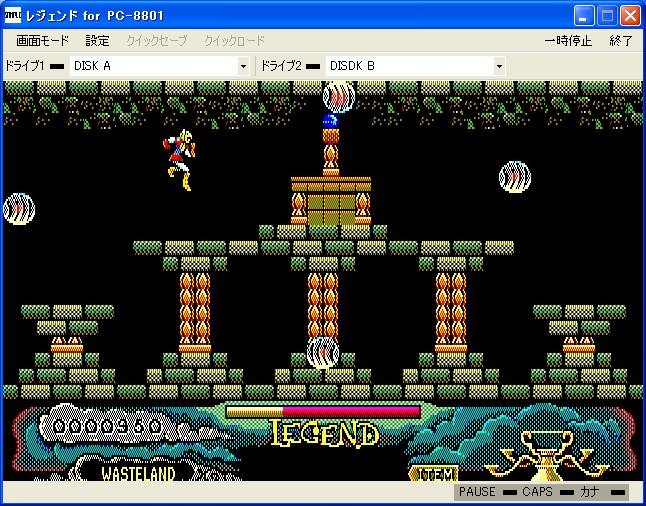Image resolution: width=646 pixels, height=506 pixels.
Task: Click the bubble enemy above the blue orb
Action: 339,97
